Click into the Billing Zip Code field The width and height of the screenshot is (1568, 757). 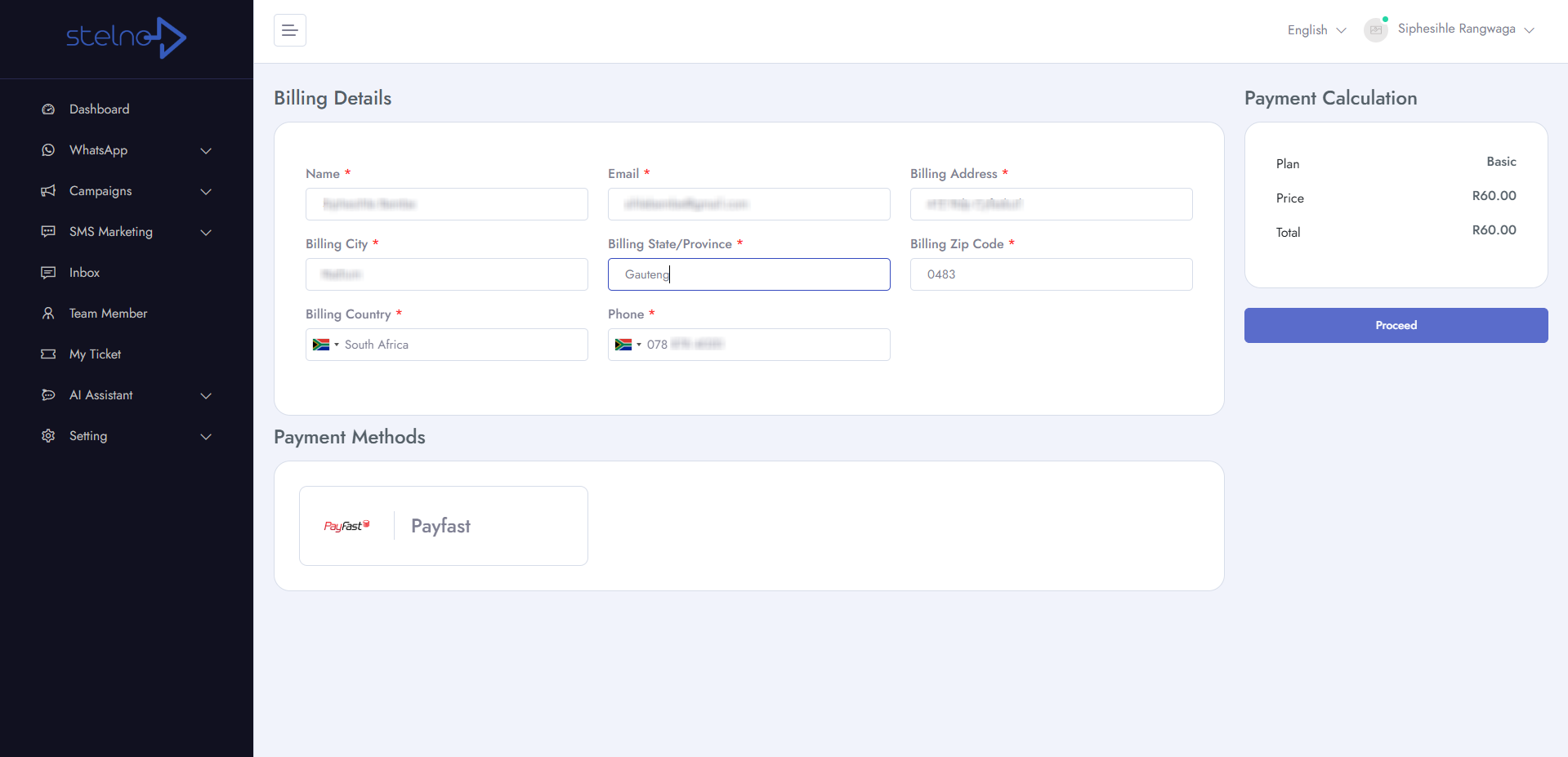1051,274
